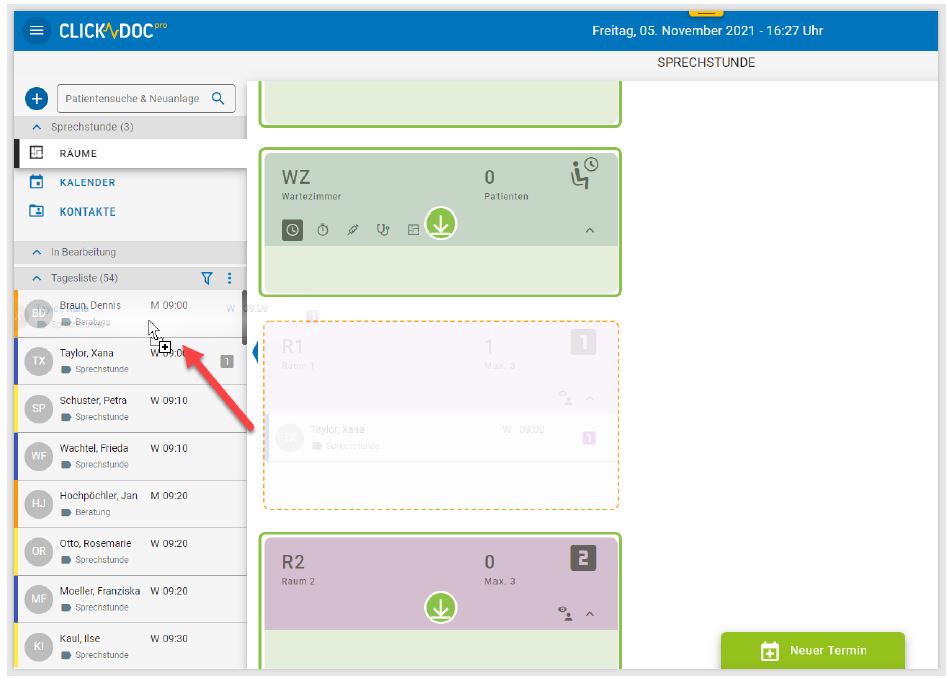Toggle the room layout icon in Wartezimmer
The height and width of the screenshot is (681, 948).
[413, 230]
